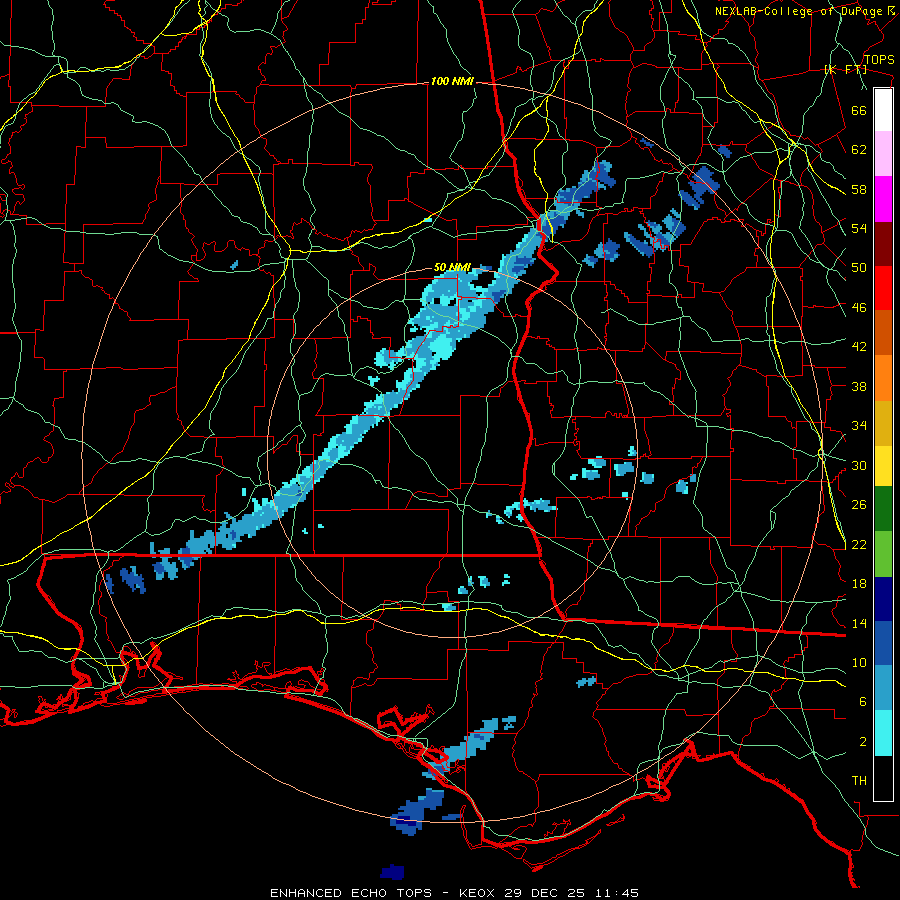Select the '10' legend scale label
900x900 pixels.
859,663
